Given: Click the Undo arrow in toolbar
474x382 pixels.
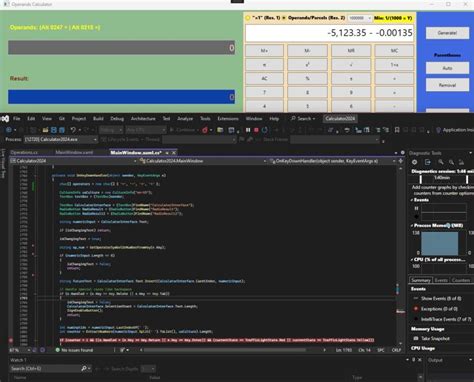Looking at the screenshot, I should pos(73,130).
